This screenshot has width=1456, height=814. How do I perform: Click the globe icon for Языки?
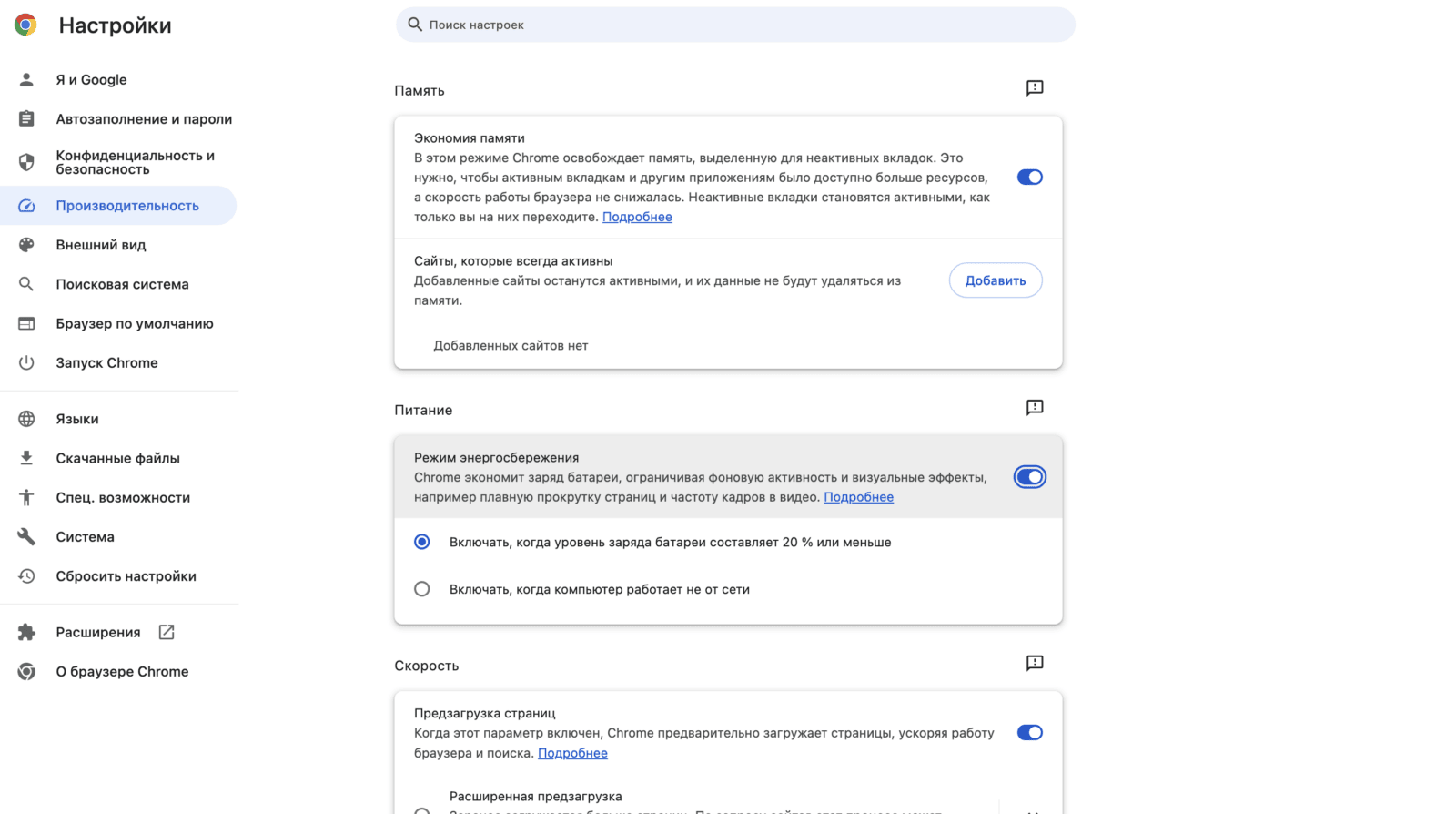(x=26, y=419)
